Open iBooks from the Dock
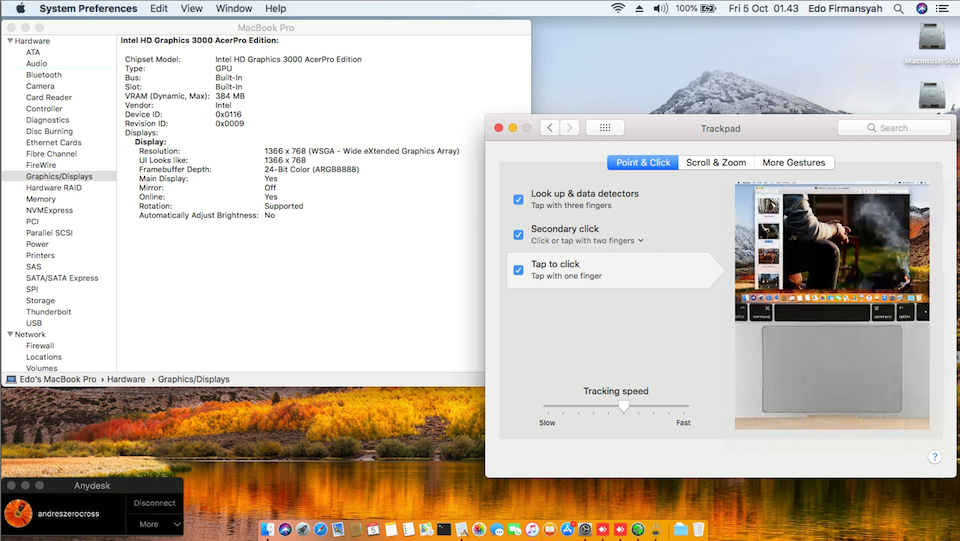Image resolution: width=960 pixels, height=541 pixels. 550,529
